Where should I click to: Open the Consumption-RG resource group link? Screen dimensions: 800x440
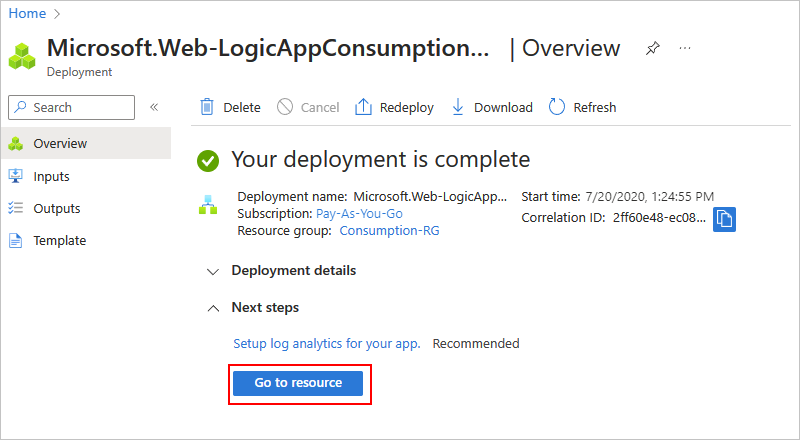point(389,230)
